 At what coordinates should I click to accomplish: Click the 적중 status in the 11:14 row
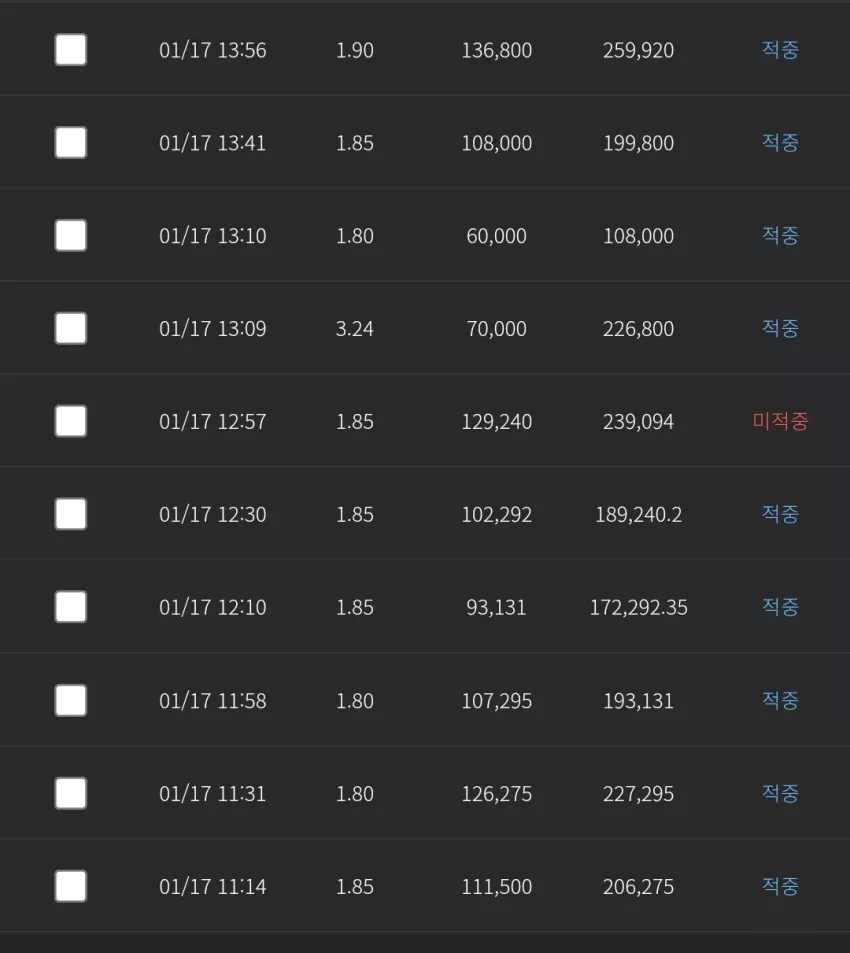780,886
